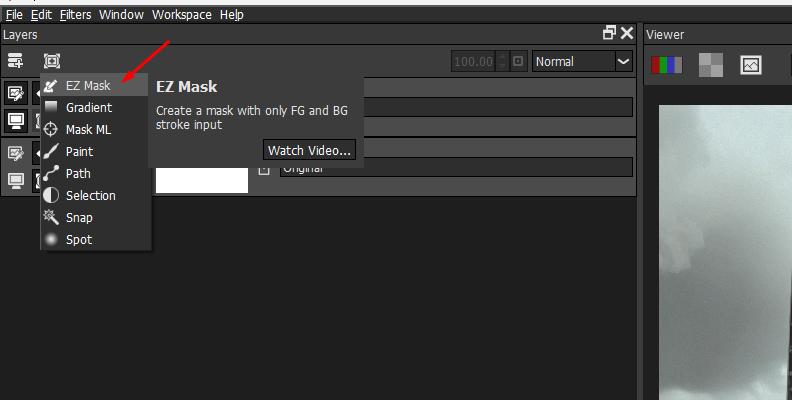Pick the Mask ML option
792x400 pixels.
pos(88,129)
